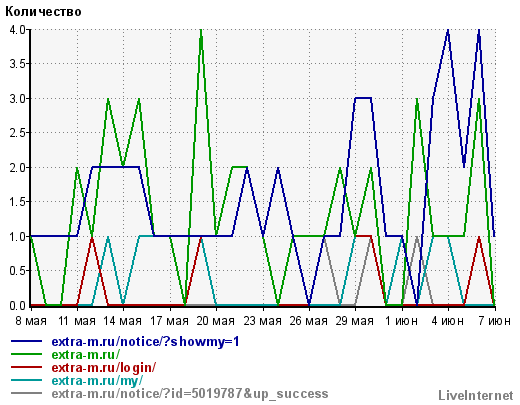This screenshot has width=520, height=405.
Task: Click the 1 июн axis label
Action: tap(401, 321)
